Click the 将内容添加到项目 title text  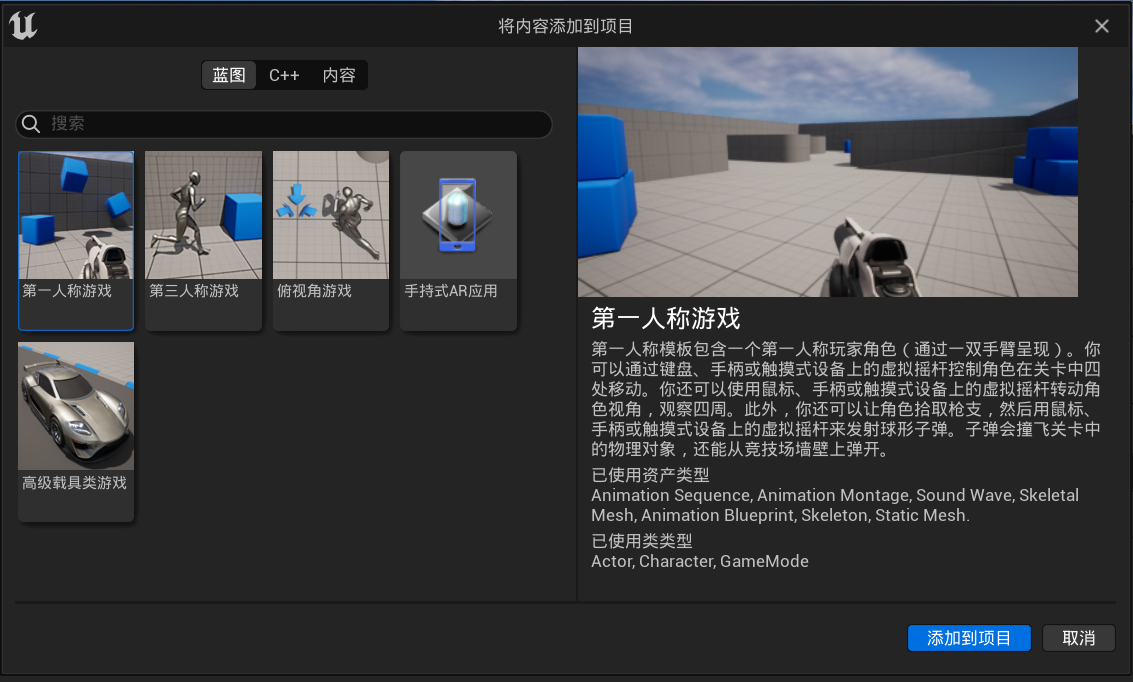[566, 27]
